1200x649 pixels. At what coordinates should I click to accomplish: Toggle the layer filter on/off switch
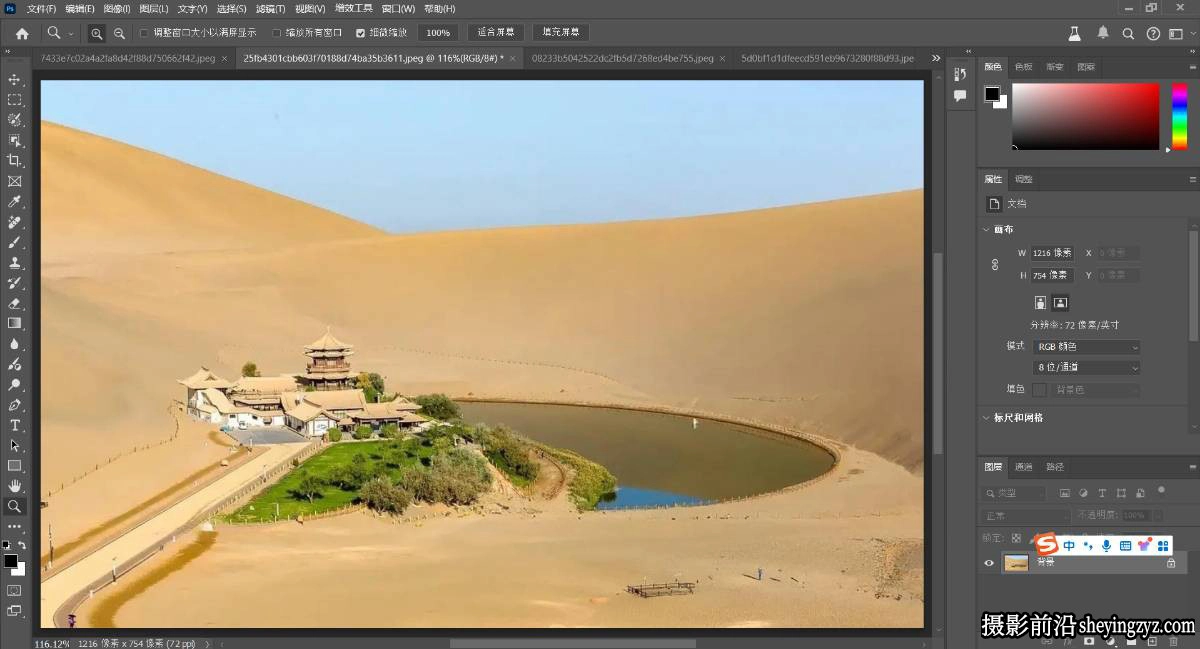1161,490
